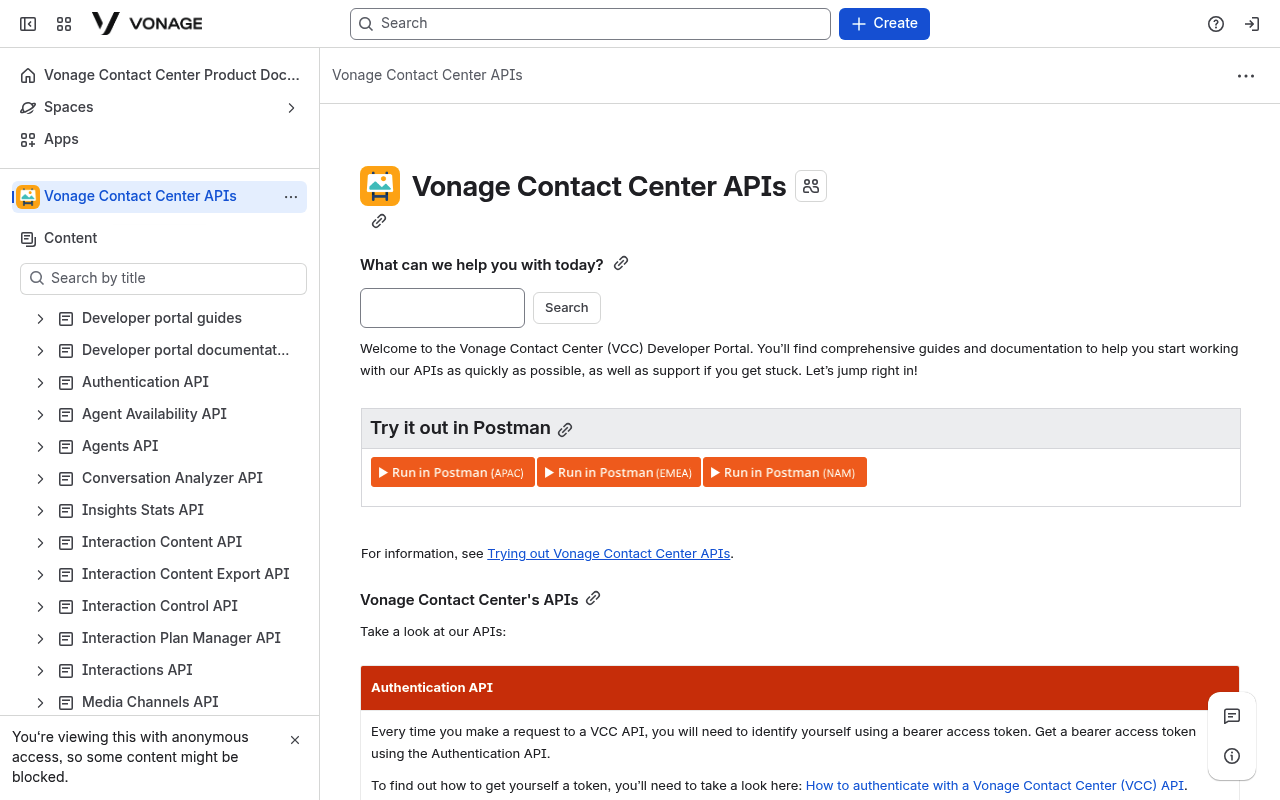Run in Postman for APAC
Screen dimensions: 1280x800
click(453, 472)
